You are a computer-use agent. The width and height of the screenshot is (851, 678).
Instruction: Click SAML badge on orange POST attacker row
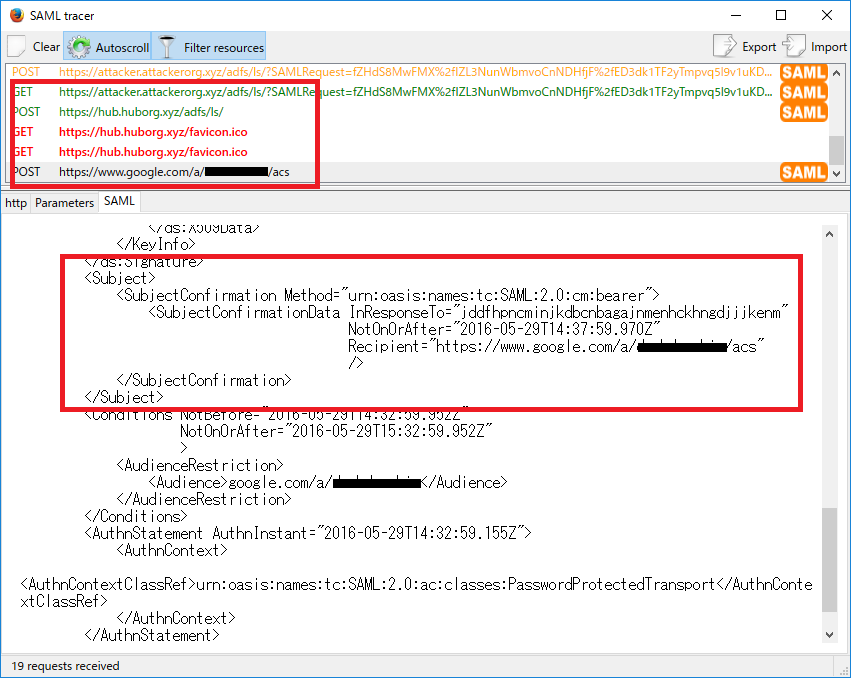click(x=803, y=72)
